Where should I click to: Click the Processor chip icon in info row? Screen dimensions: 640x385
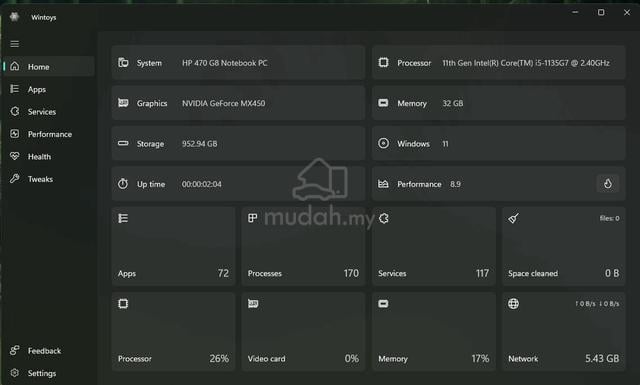[383, 62]
